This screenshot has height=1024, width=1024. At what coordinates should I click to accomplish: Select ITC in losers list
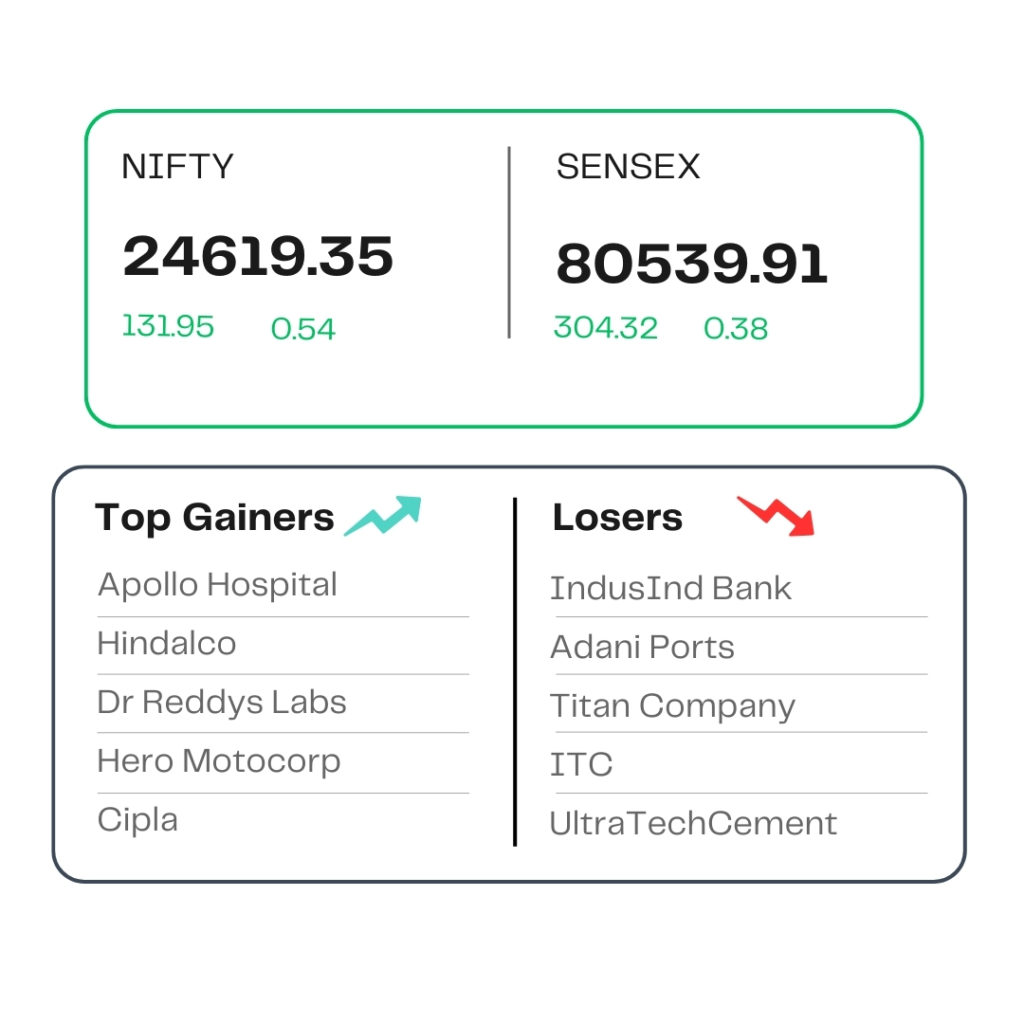pos(581,765)
